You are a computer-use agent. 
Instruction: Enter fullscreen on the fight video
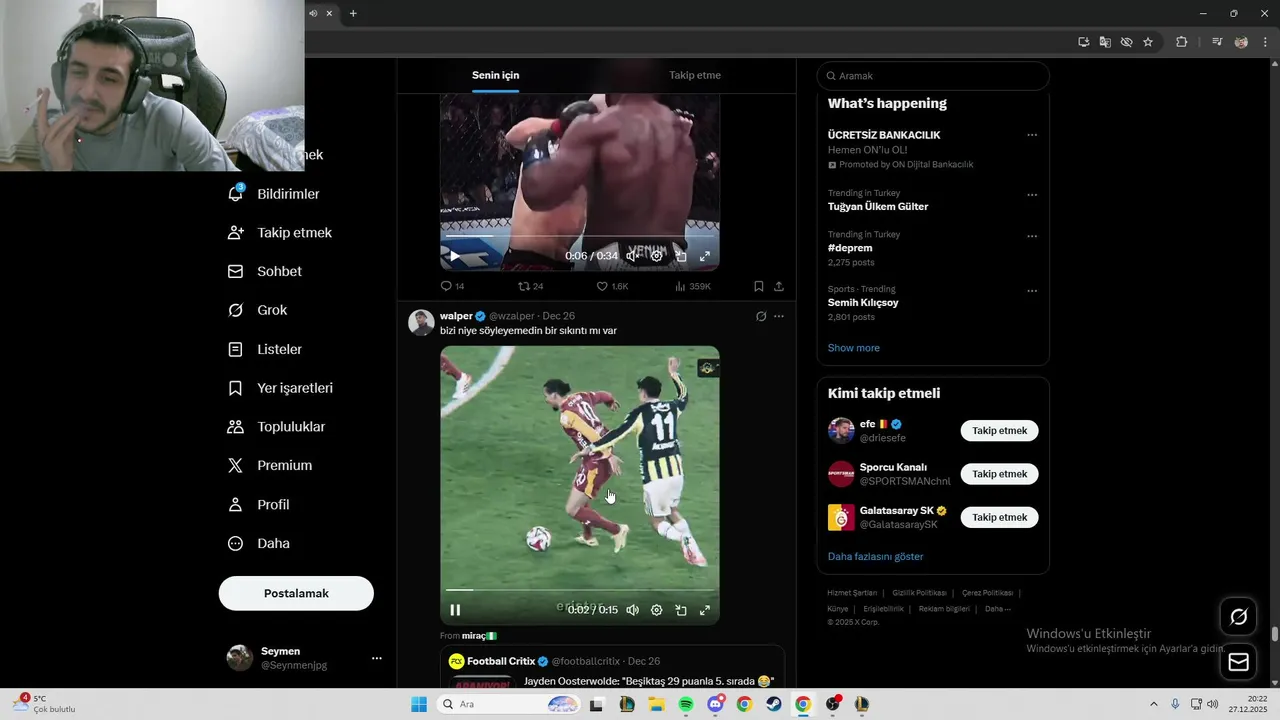pyautogui.click(x=705, y=256)
